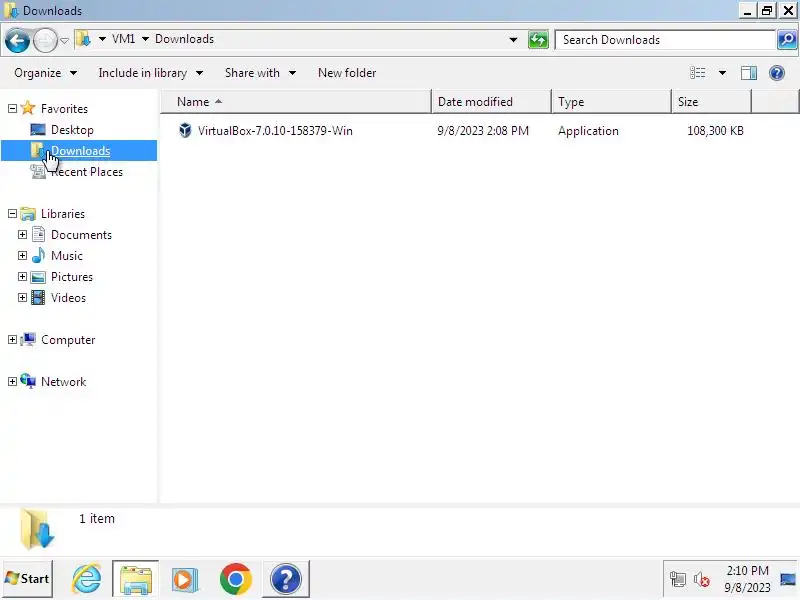Click Windows Explorer taskbar icon
The image size is (800, 600).
(136, 579)
